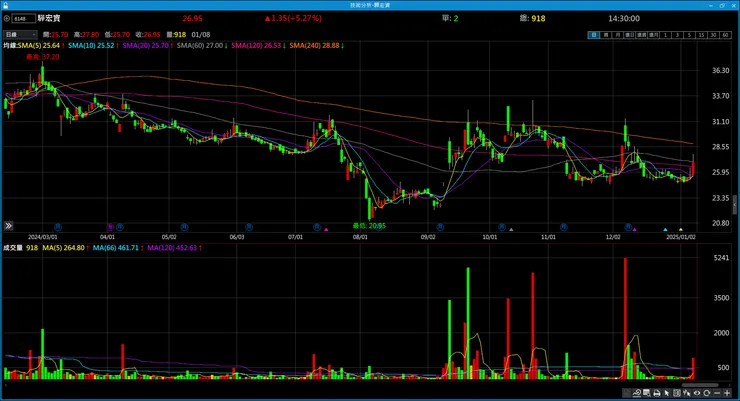Screen dimensions: 740x401
Task: Switch to 3-minute chart interval
Action: (x=678, y=35)
